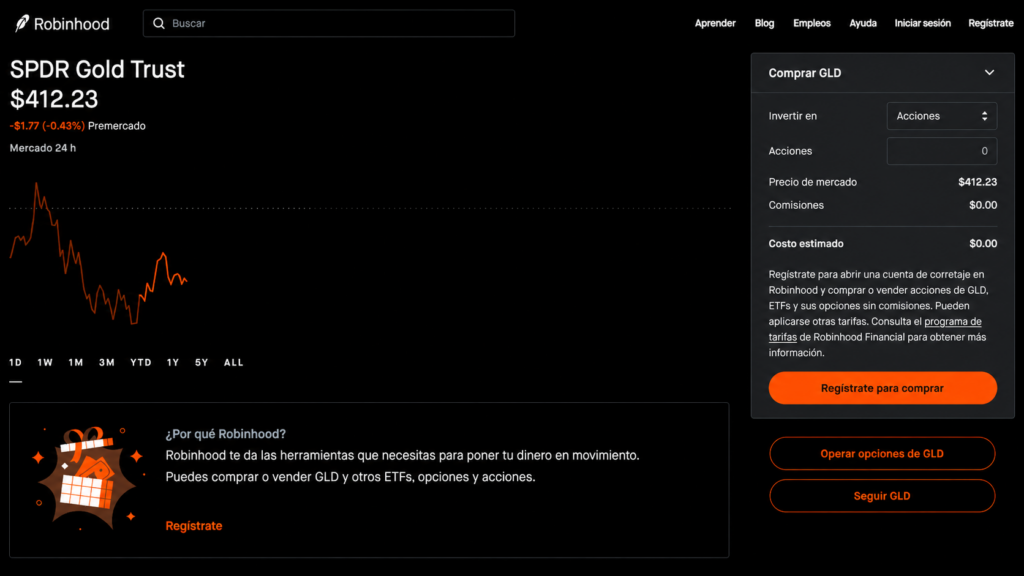This screenshot has width=1024, height=576.
Task: Click the Robinhood feather logo
Action: [x=22, y=24]
